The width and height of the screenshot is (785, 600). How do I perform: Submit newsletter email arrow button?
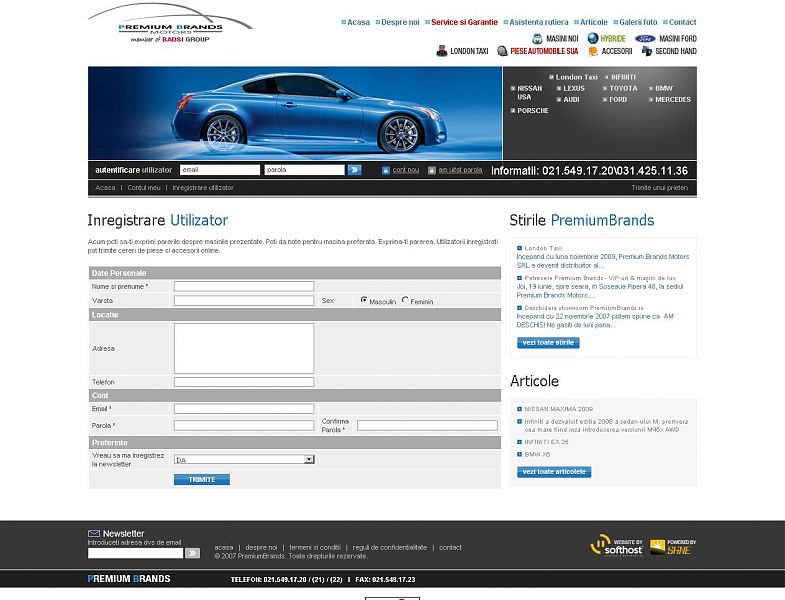[192, 553]
